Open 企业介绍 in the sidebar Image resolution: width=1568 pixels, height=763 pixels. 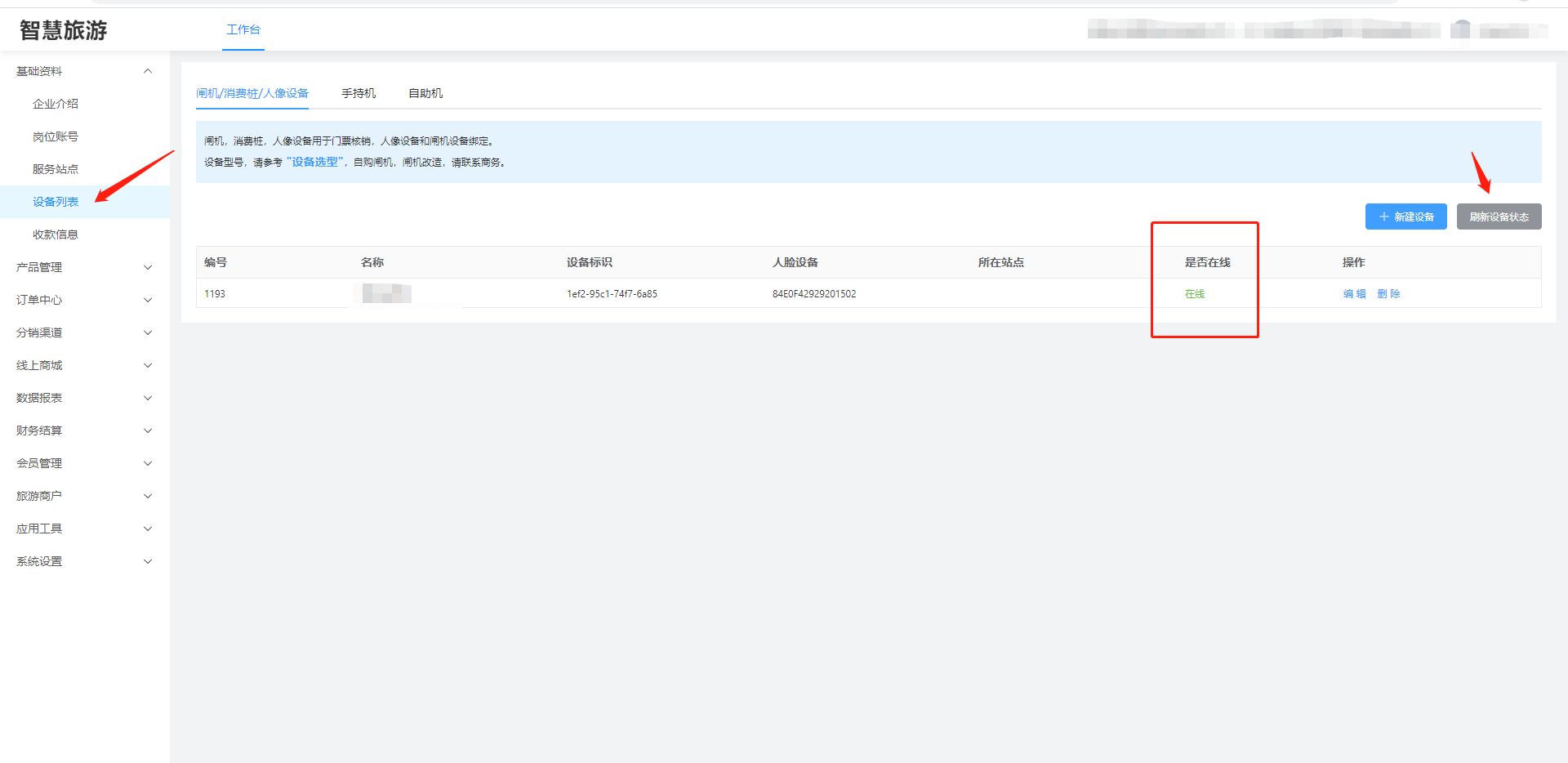click(56, 104)
